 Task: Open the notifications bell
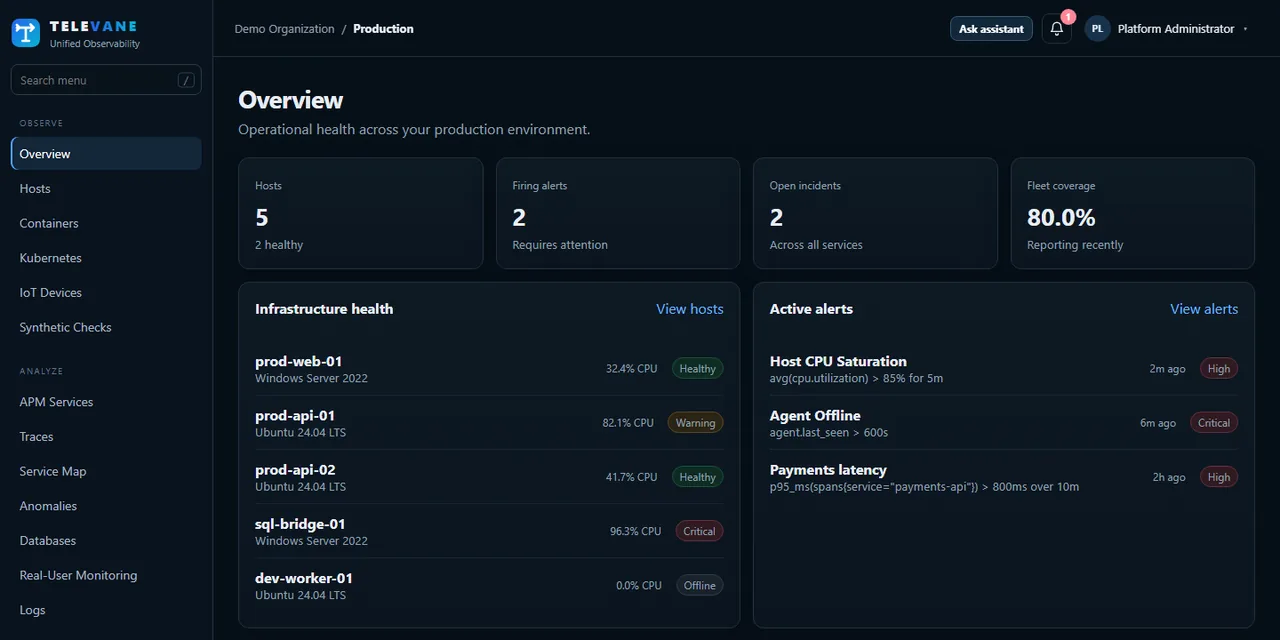[1057, 29]
